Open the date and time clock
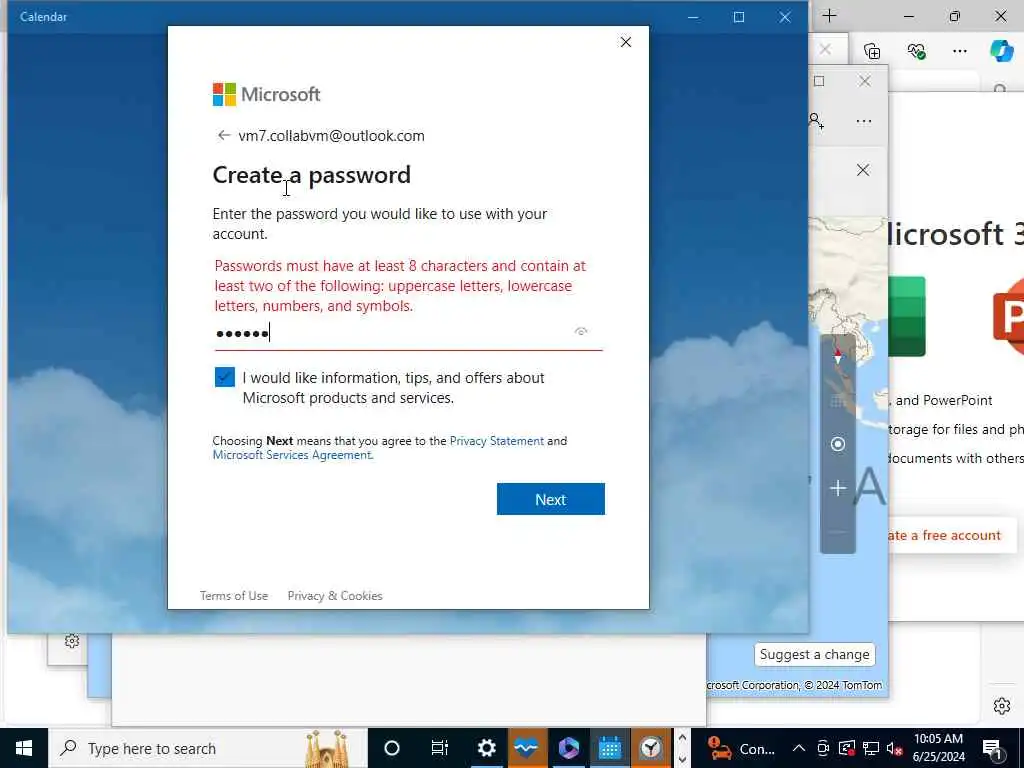Screen dimensions: 1024x768 [938, 748]
